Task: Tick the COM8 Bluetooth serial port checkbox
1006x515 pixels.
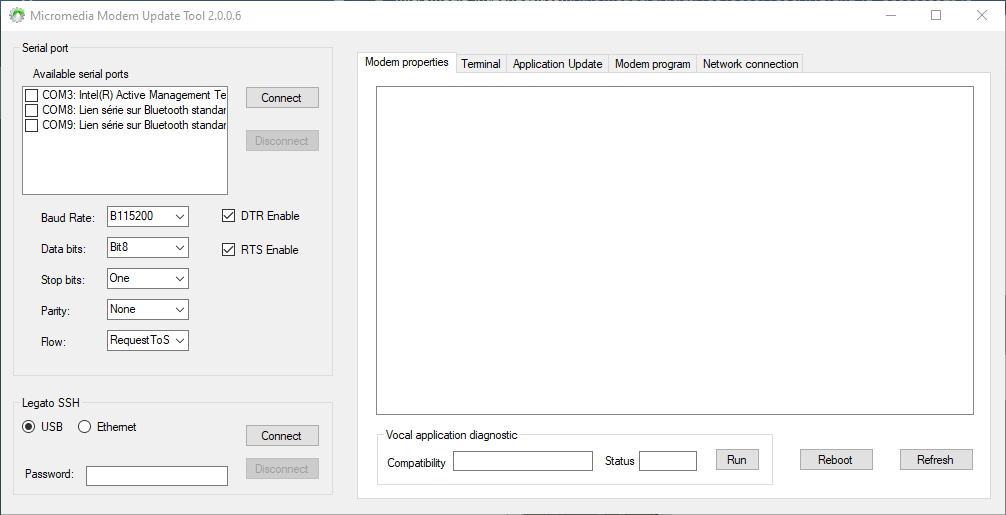Action: (32, 110)
